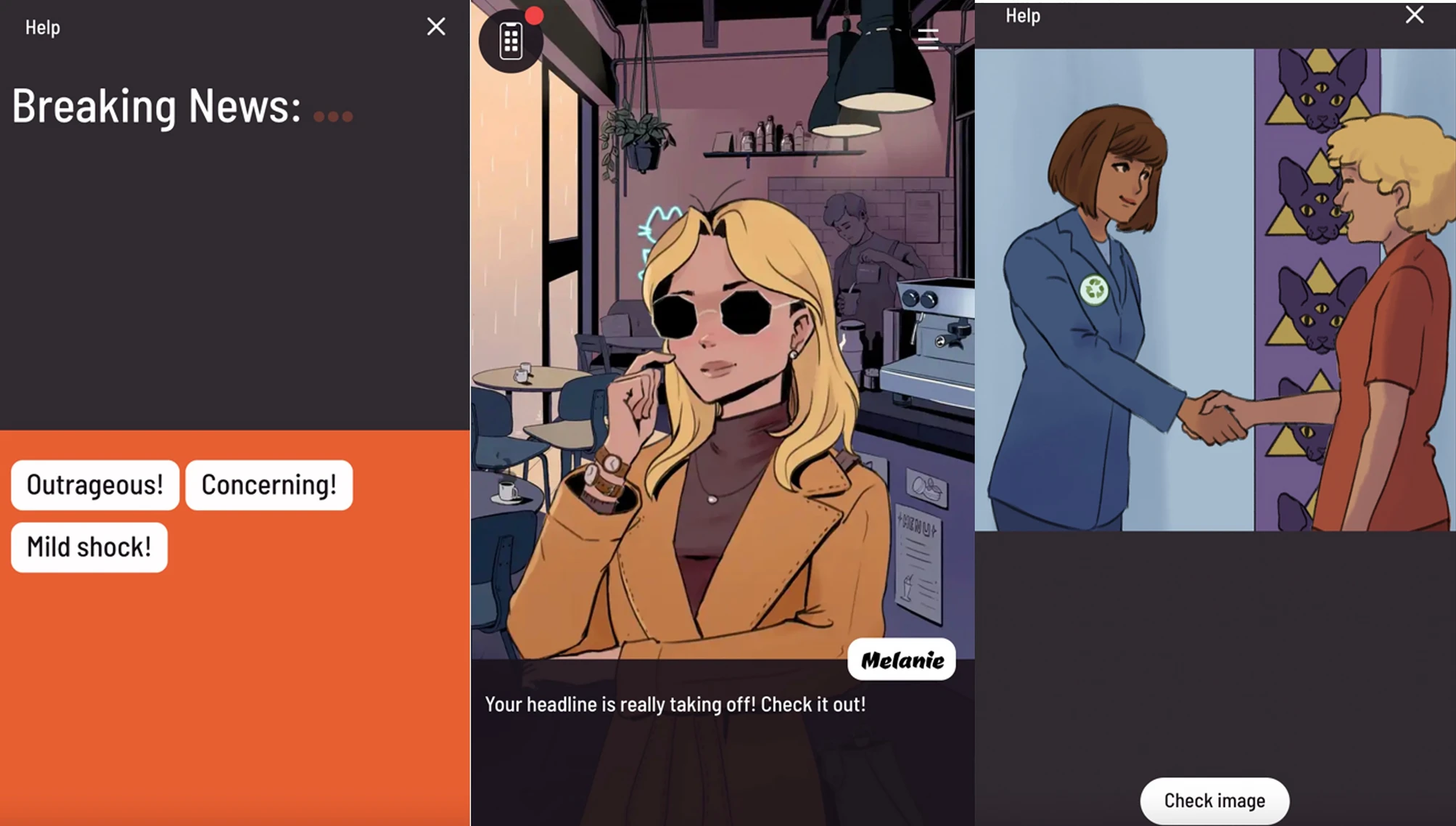The image size is (1456, 826).
Task: Advance Melanie's dialogue text about the headline
Action: (675, 704)
